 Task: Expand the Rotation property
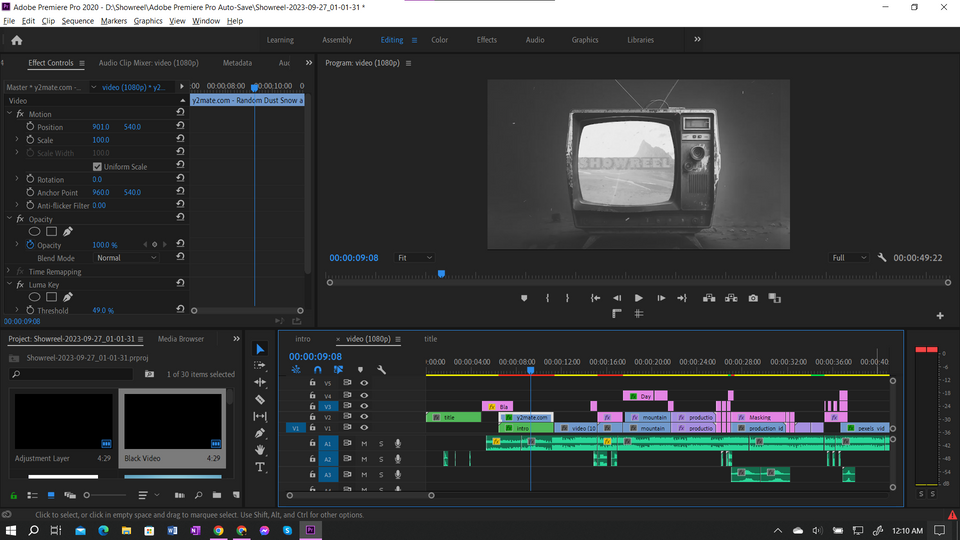coord(17,179)
